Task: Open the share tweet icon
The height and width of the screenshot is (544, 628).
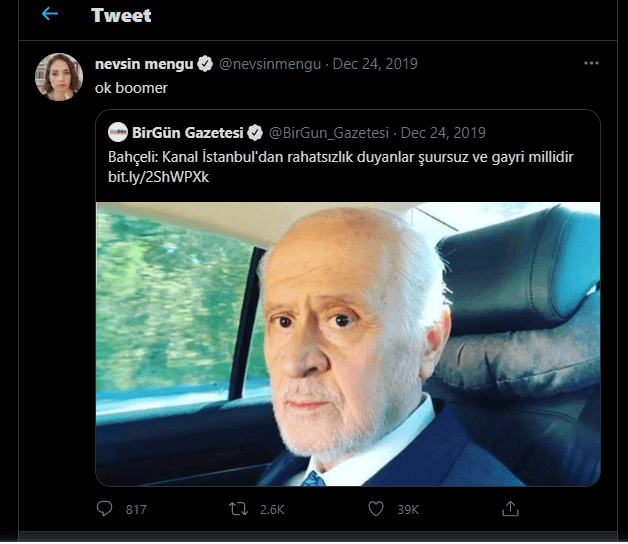Action: coord(511,509)
